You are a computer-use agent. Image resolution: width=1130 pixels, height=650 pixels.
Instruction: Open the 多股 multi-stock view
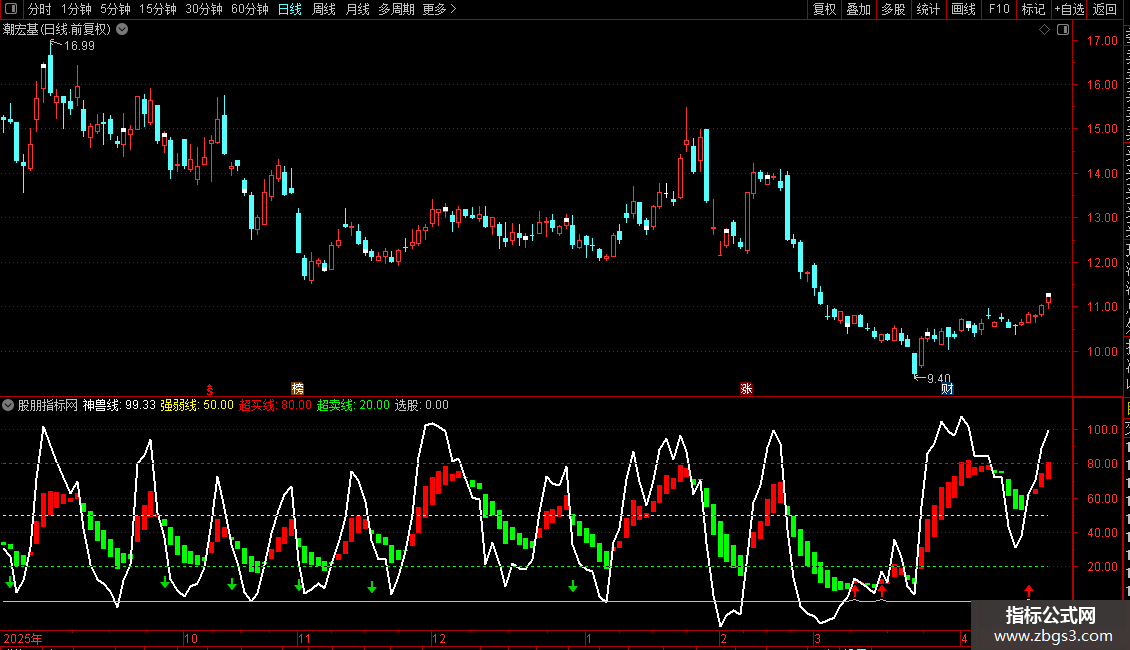894,9
